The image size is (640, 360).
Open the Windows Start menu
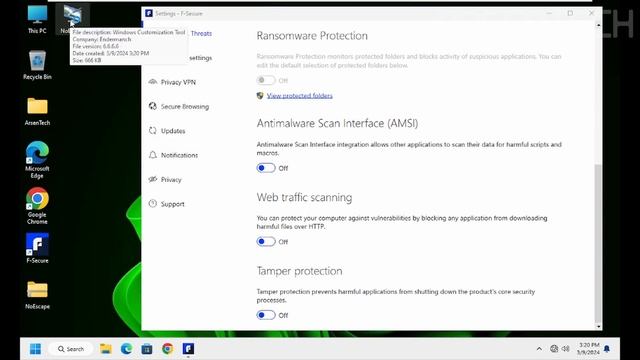36,349
